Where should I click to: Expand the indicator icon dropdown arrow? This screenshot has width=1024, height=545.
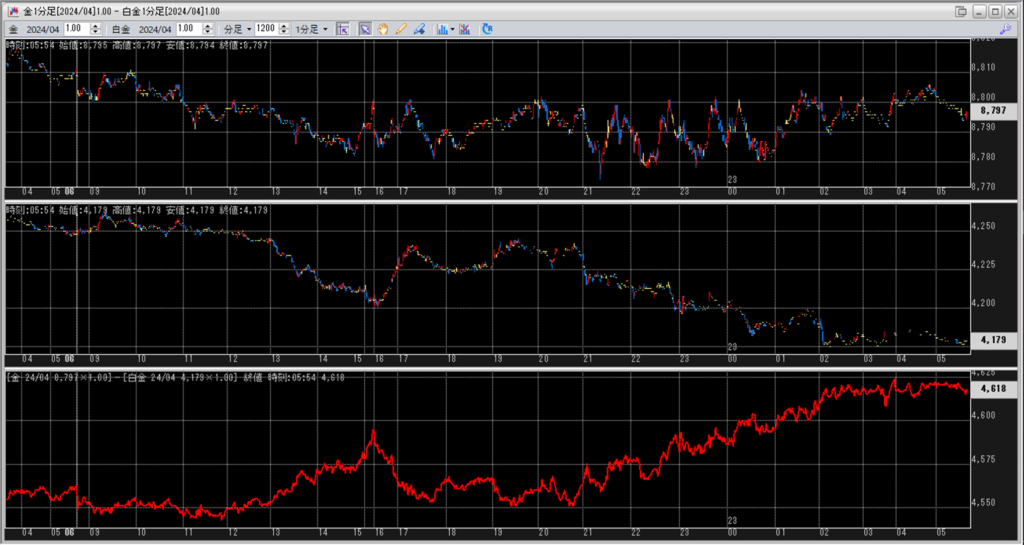click(x=453, y=29)
